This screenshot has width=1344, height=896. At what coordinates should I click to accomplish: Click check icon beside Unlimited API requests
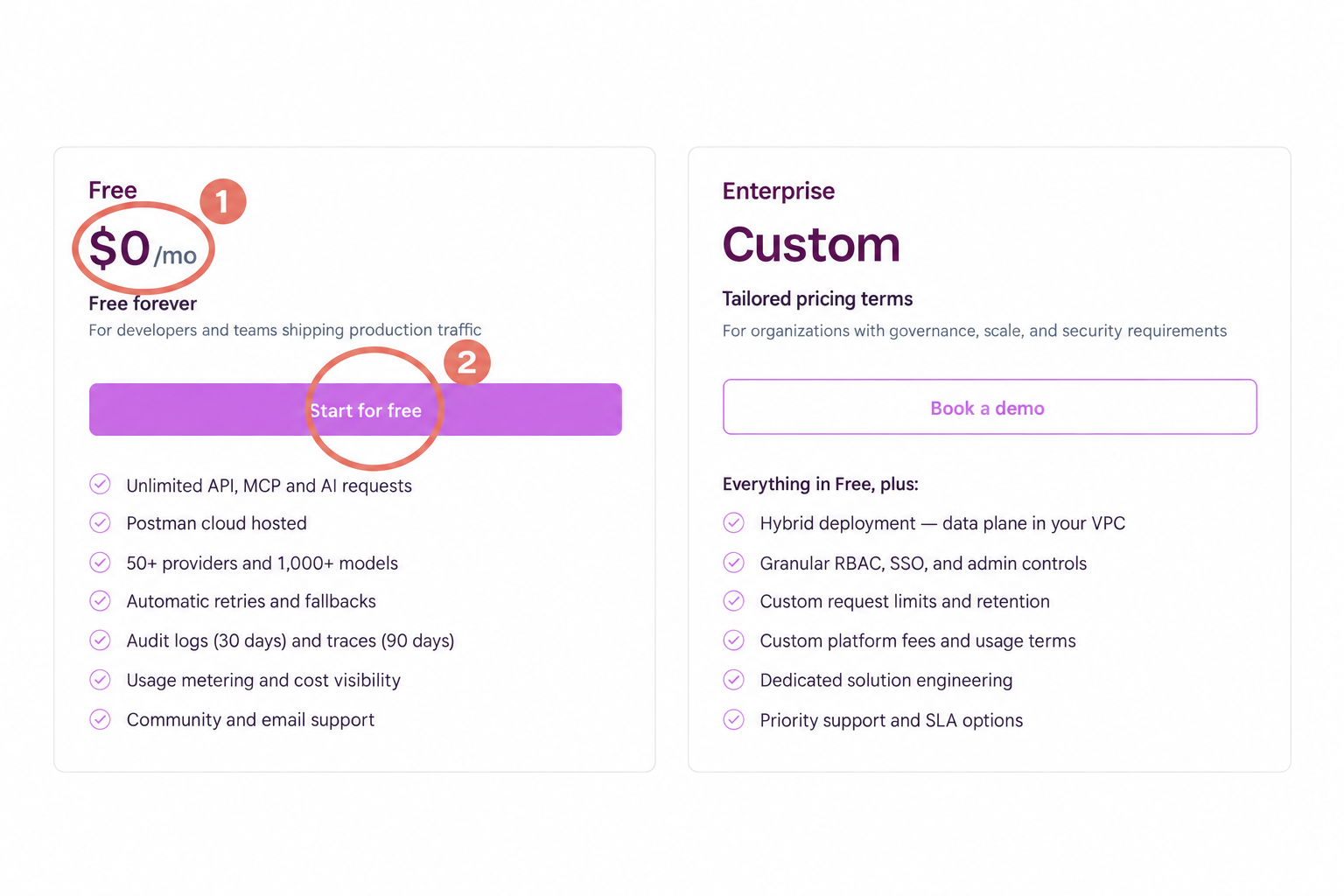[x=101, y=484]
